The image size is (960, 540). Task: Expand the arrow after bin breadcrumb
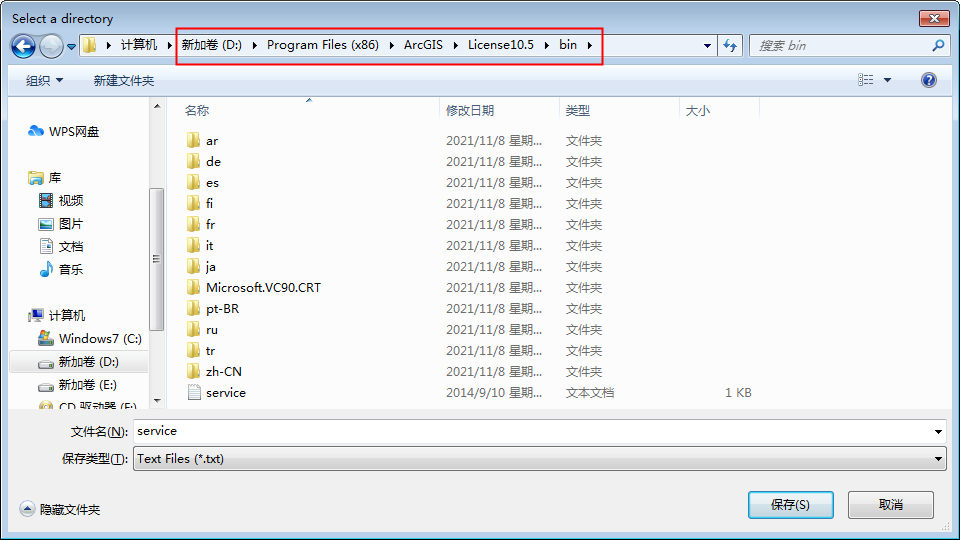click(x=590, y=45)
